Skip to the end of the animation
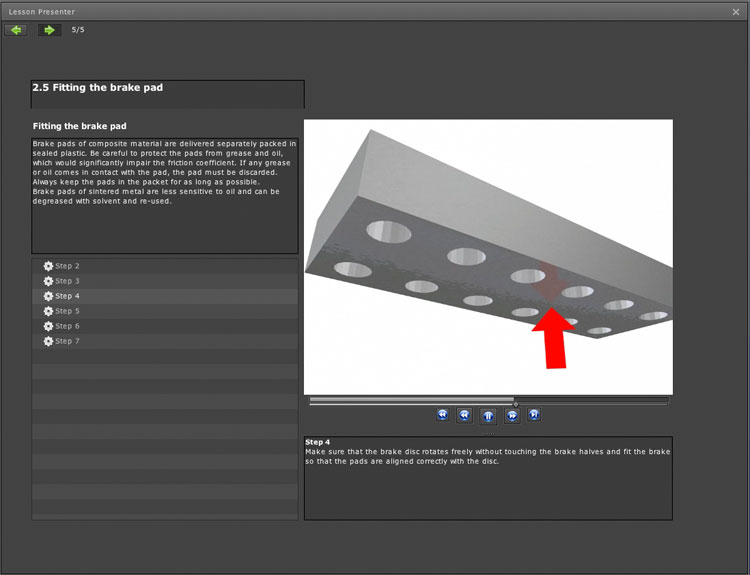Viewport: 750px width, 575px height. (535, 415)
